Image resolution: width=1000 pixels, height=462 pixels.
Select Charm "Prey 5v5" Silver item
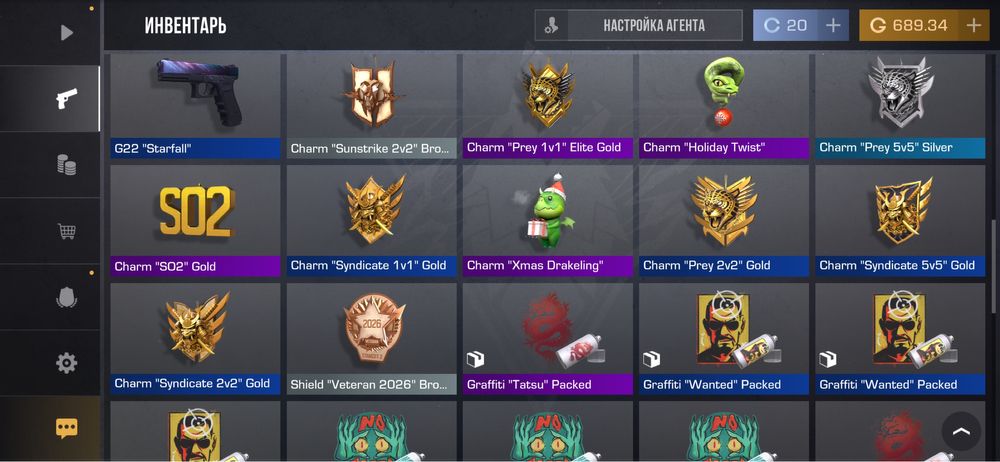[x=900, y=106]
